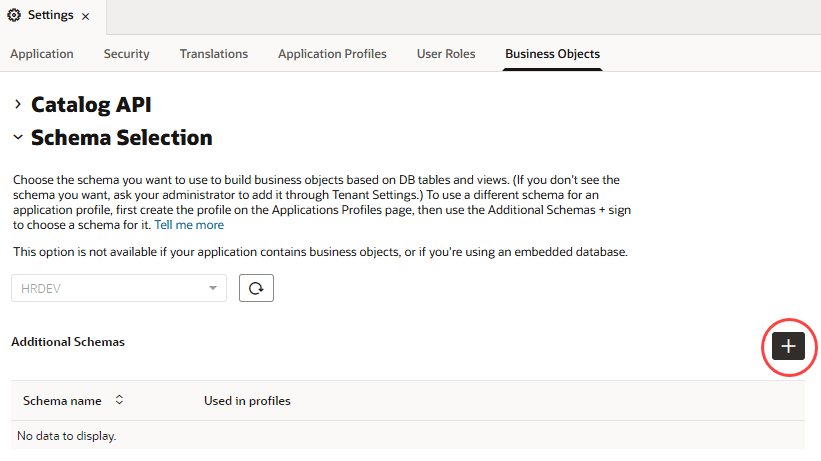The height and width of the screenshot is (461, 821).
Task: Close the Settings tab
Action: click(85, 17)
